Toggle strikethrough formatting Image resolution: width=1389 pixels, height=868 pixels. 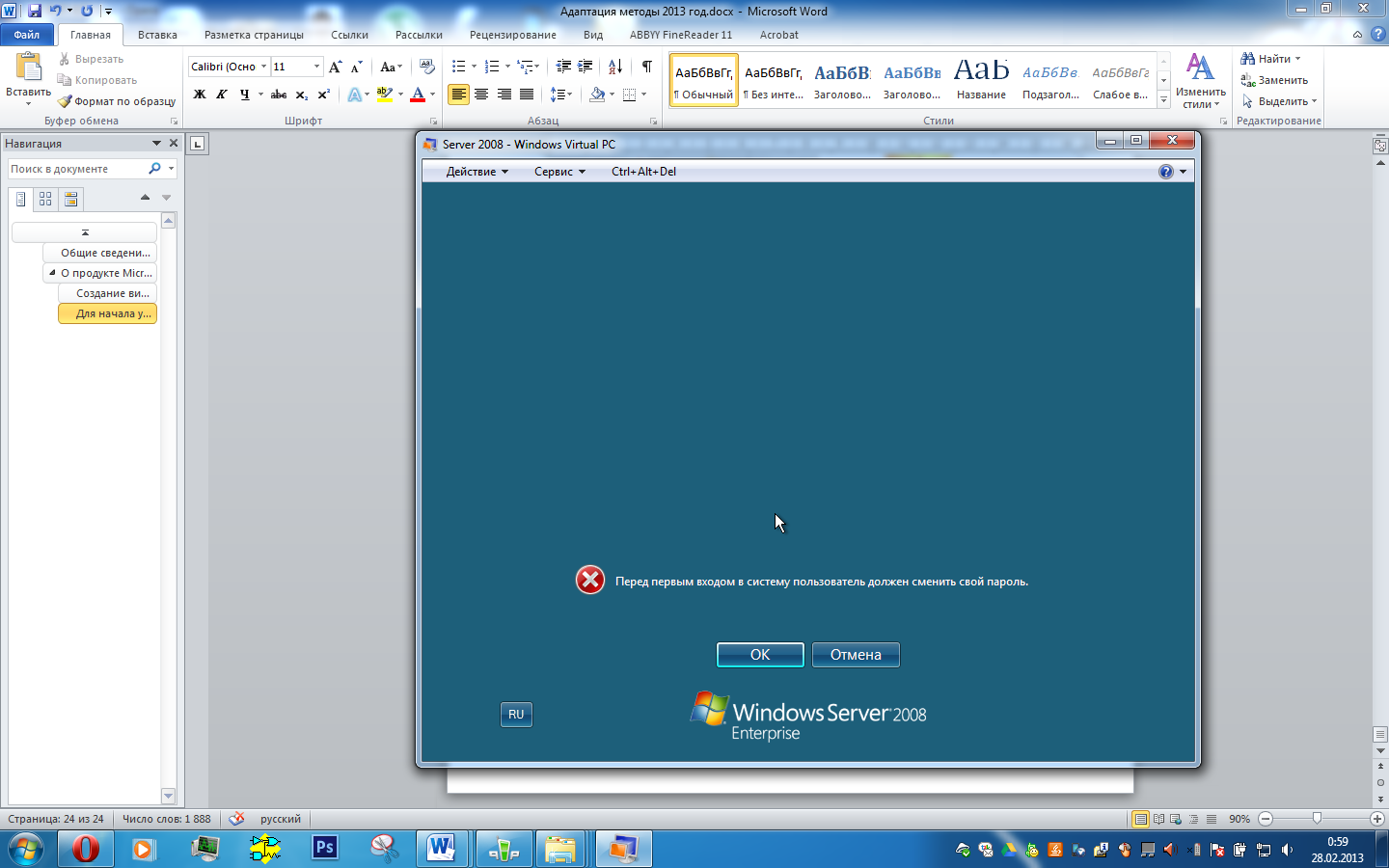[279, 95]
